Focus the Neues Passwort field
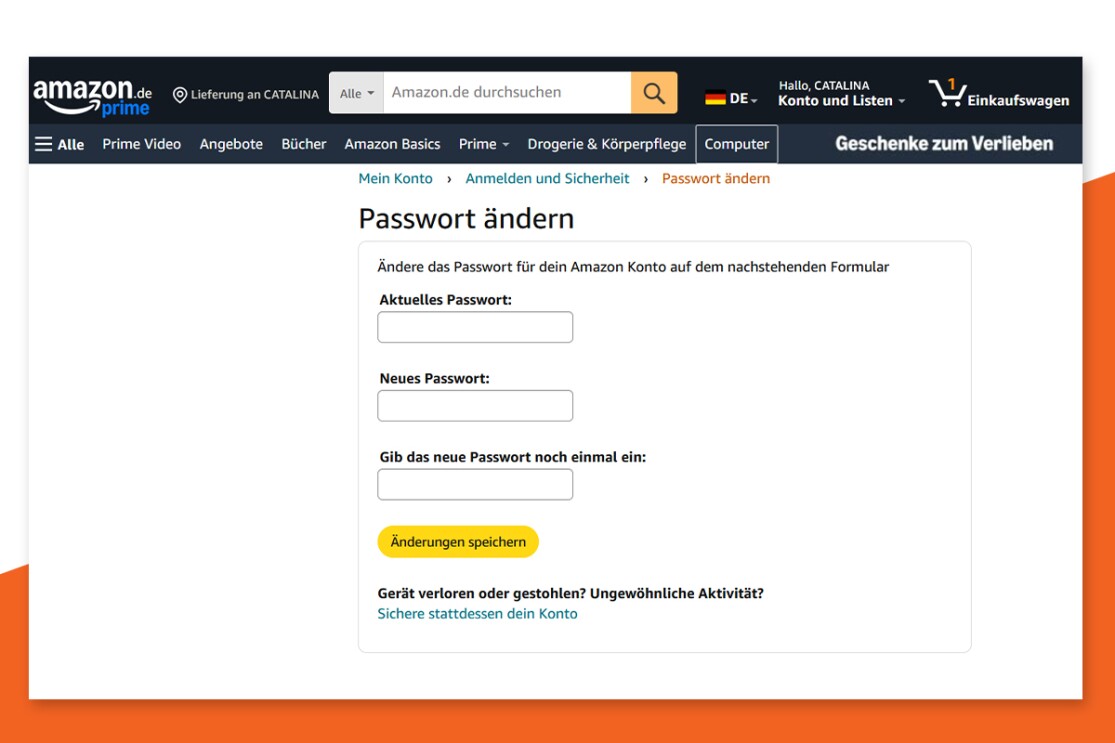Image resolution: width=1115 pixels, height=743 pixels. (x=475, y=406)
